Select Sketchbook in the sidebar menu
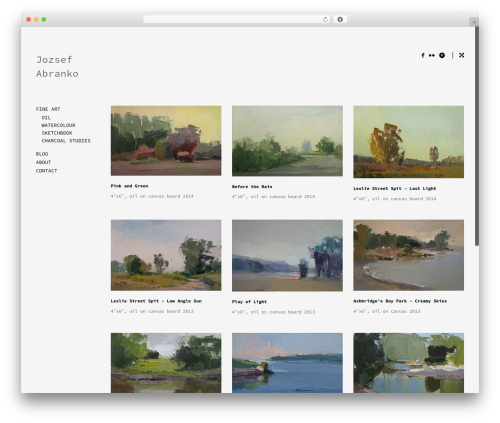This screenshot has width=500, height=423. (57, 133)
